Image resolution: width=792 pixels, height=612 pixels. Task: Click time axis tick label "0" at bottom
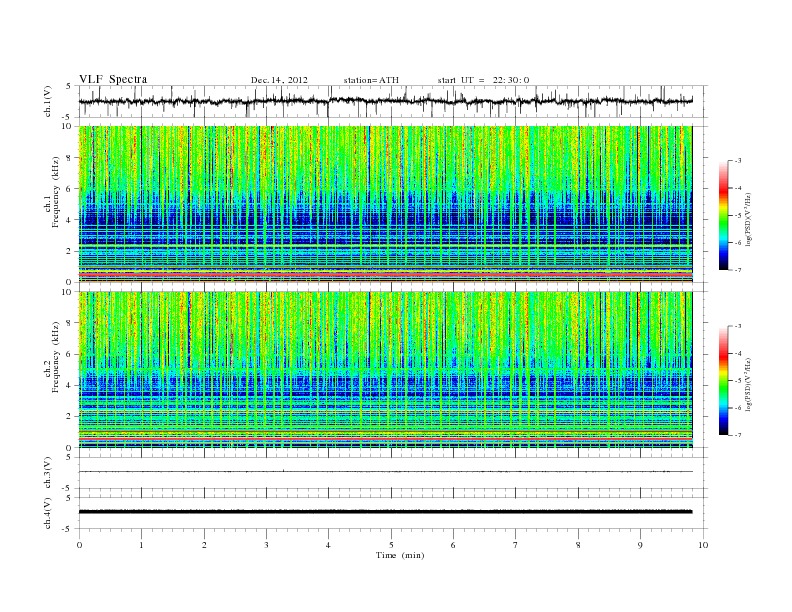click(x=79, y=545)
